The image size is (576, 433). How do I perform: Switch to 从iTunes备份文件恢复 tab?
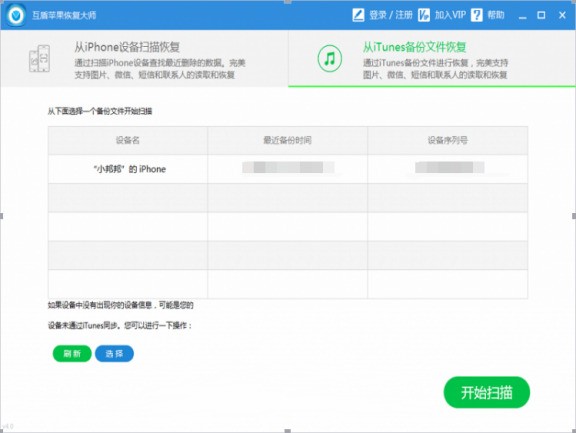point(432,58)
